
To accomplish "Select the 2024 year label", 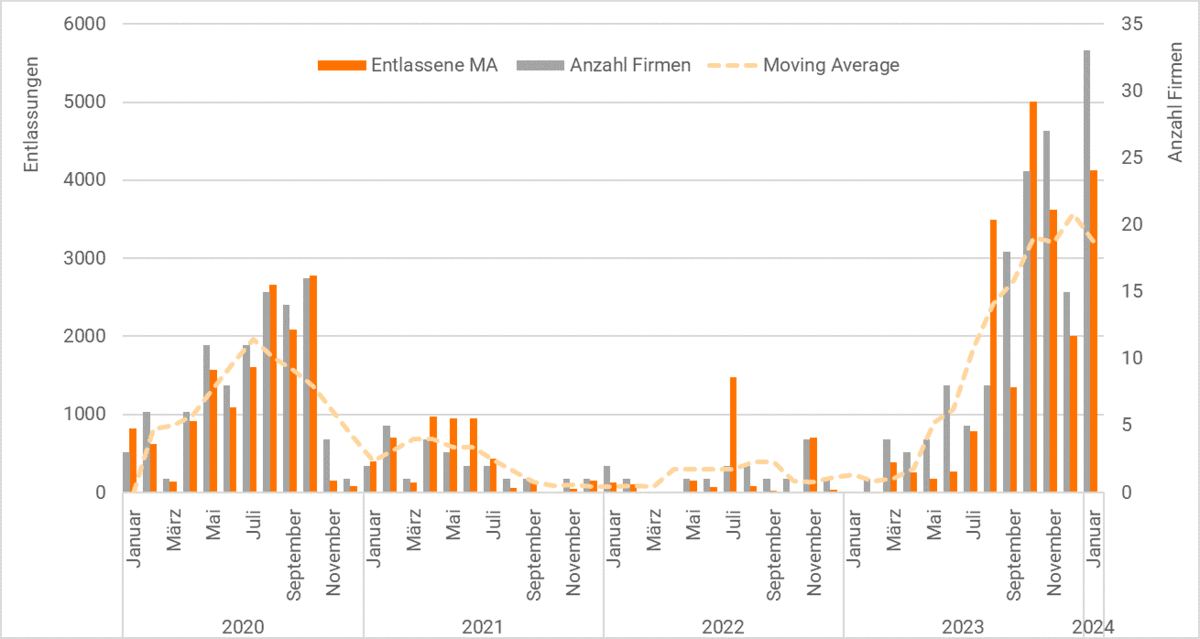I will (x=1093, y=627).
